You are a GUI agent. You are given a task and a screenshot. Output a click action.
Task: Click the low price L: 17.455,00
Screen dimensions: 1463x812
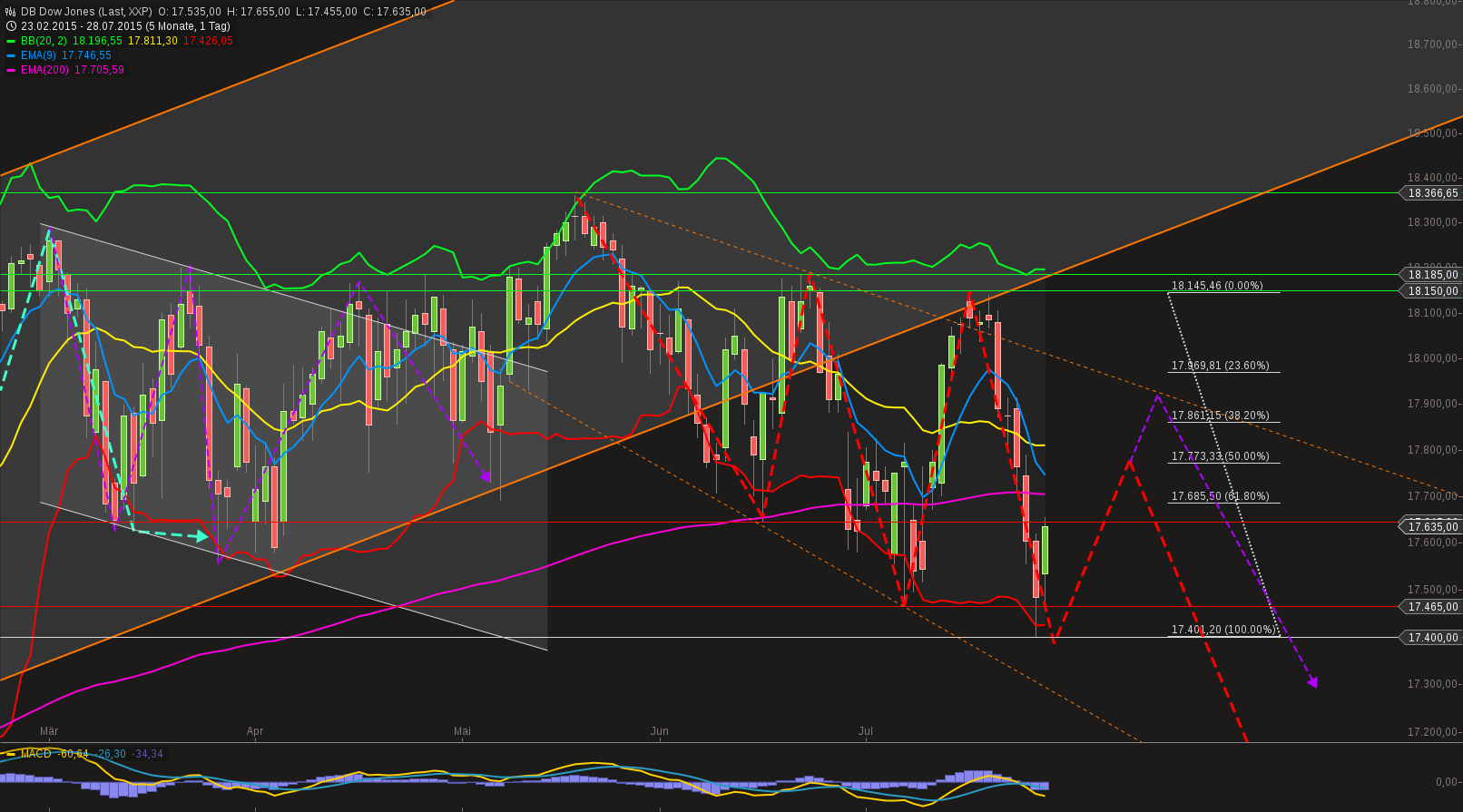point(327,12)
